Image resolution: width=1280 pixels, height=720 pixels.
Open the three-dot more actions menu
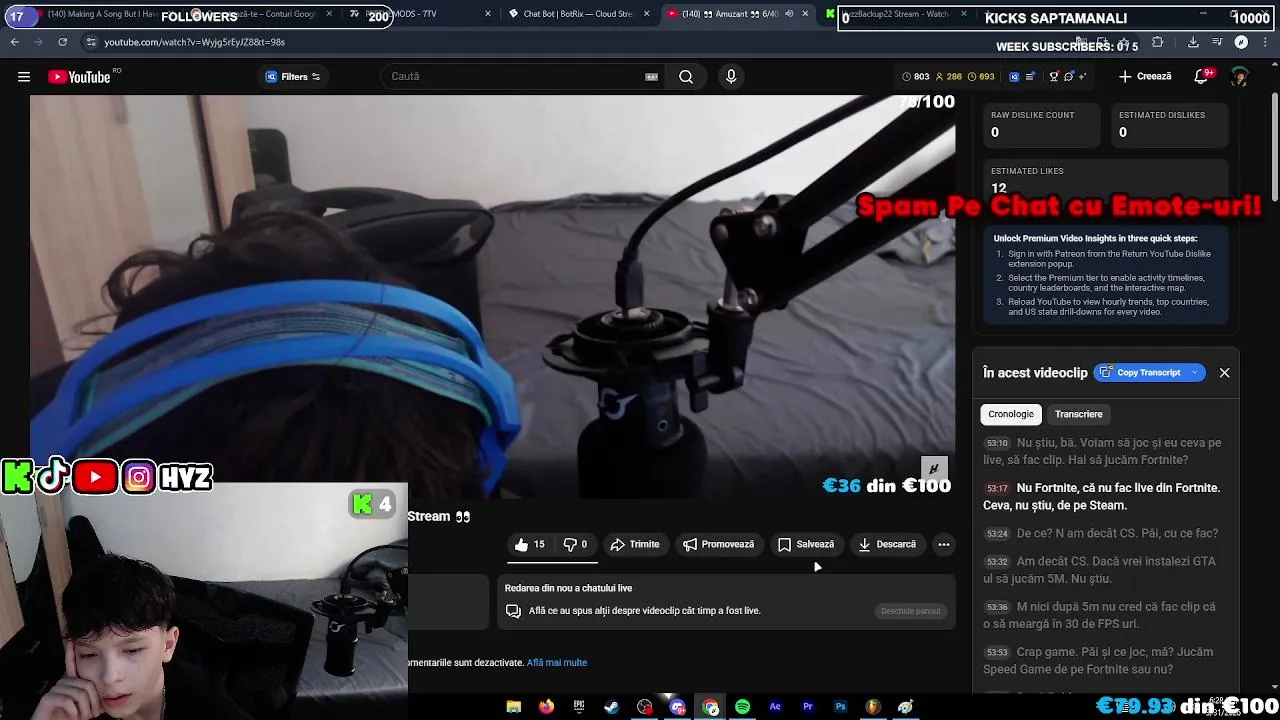tap(943, 544)
